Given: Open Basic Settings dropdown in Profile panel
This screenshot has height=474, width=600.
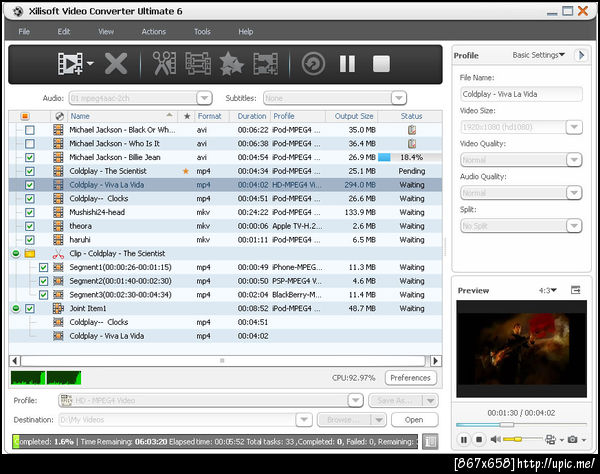Looking at the screenshot, I should tap(538, 55).
